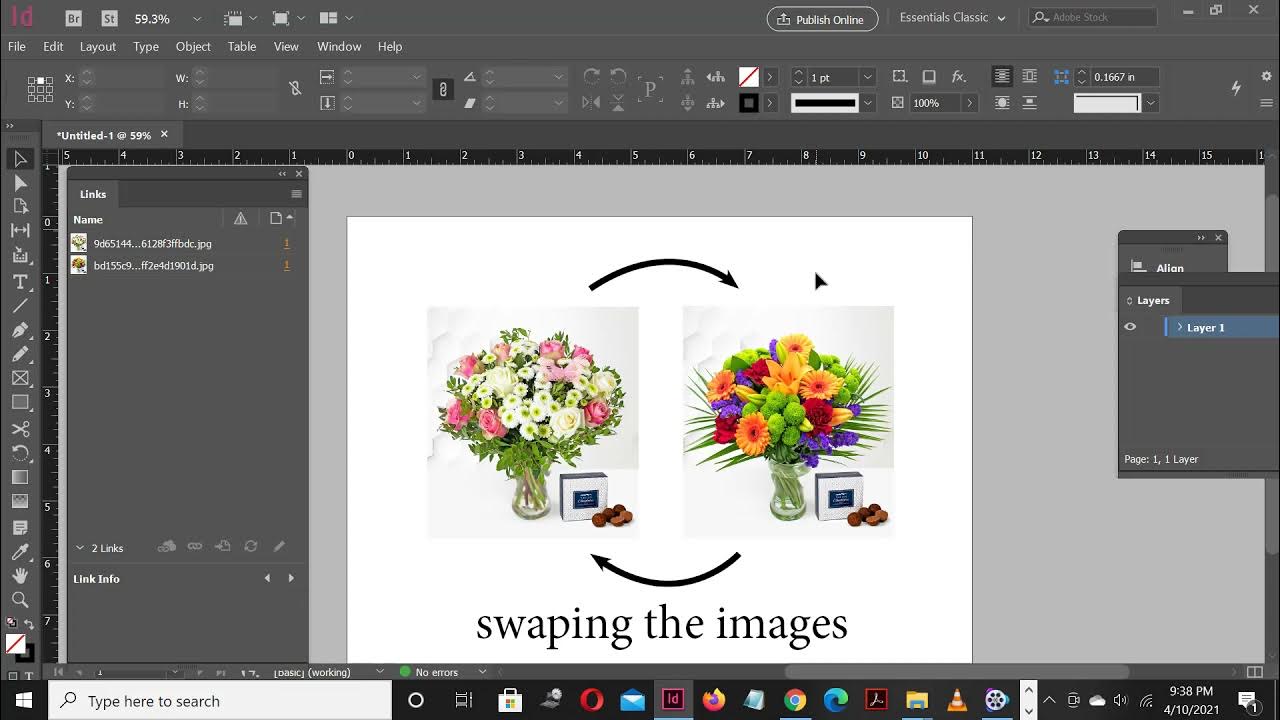Select the Type tool
Image resolution: width=1280 pixels, height=720 pixels.
tap(20, 281)
